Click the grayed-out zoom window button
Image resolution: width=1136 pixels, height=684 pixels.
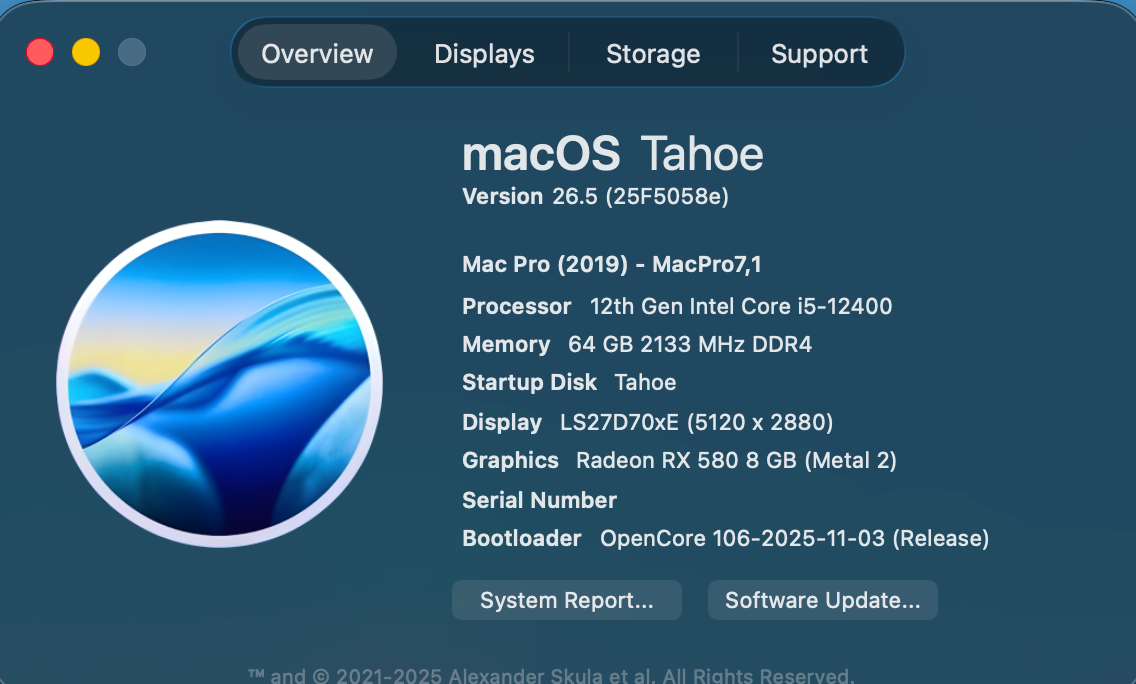coord(132,52)
